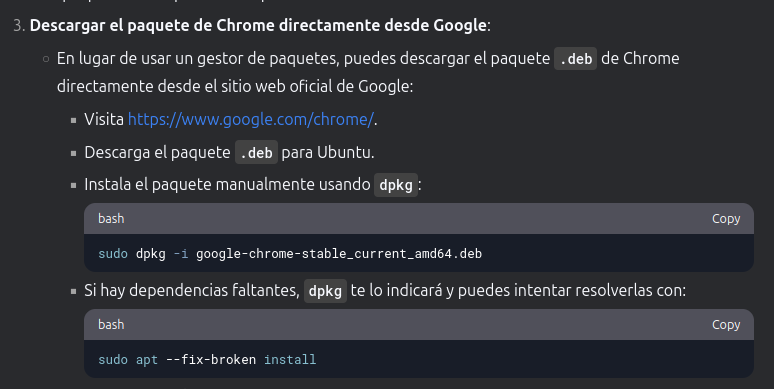Click the word sudo in dpkg command
This screenshot has width=774, height=389.
(x=113, y=254)
